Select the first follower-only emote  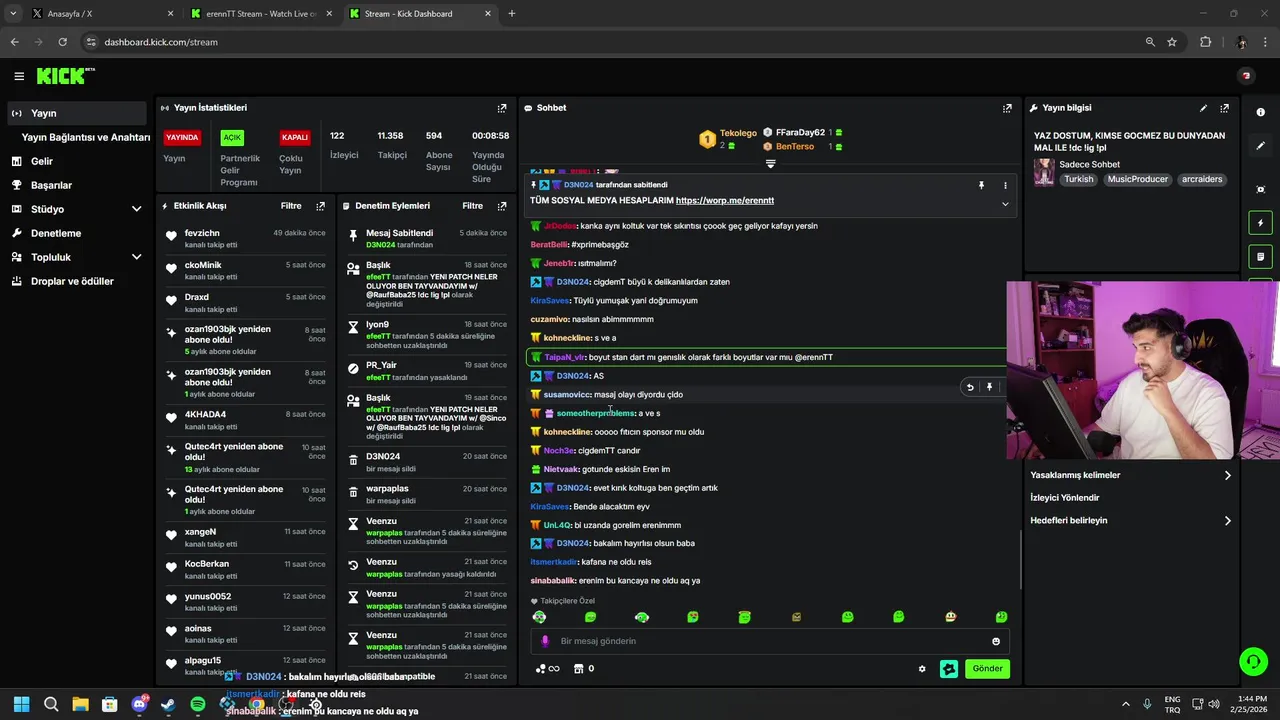[x=539, y=617]
